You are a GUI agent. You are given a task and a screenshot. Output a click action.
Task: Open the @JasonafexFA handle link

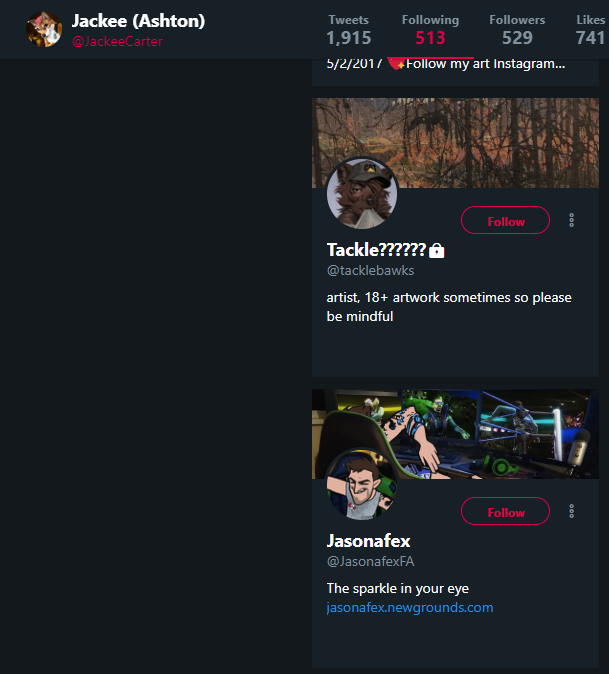click(x=370, y=561)
